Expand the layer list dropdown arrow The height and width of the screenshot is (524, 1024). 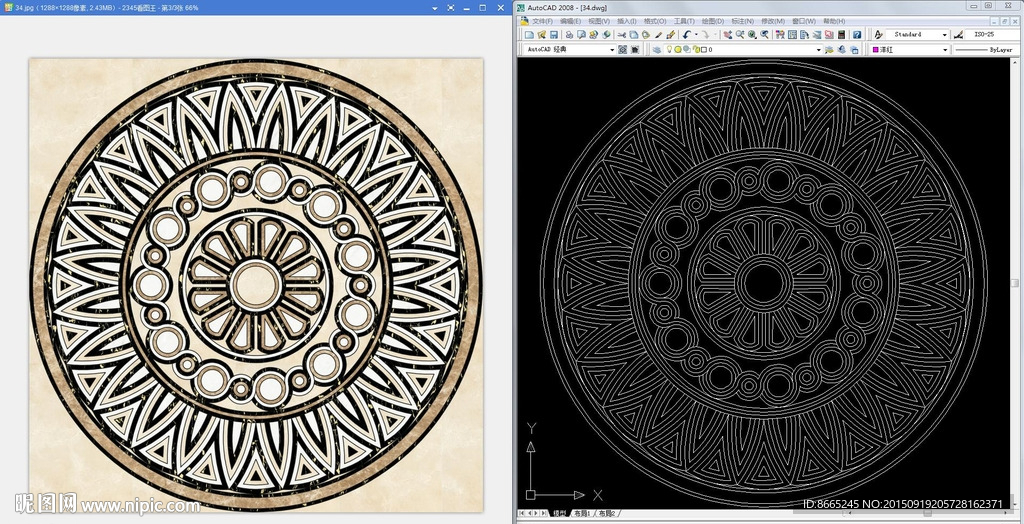(x=819, y=50)
